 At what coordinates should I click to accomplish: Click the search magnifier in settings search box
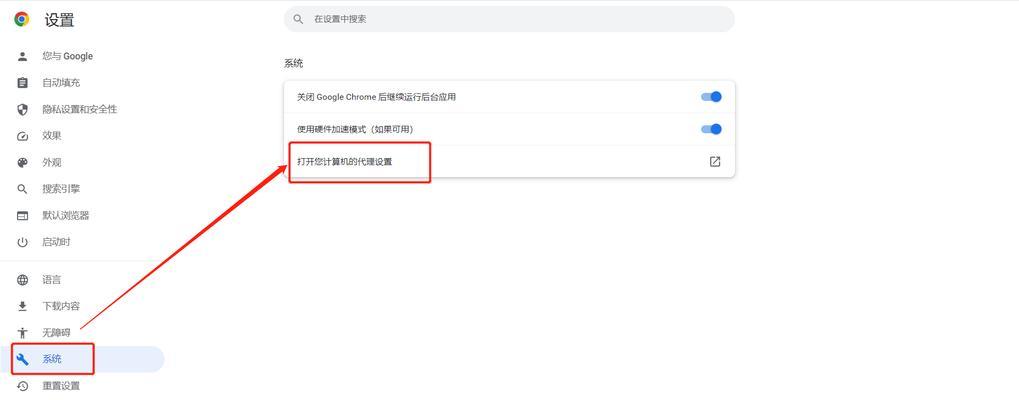pyautogui.click(x=298, y=19)
